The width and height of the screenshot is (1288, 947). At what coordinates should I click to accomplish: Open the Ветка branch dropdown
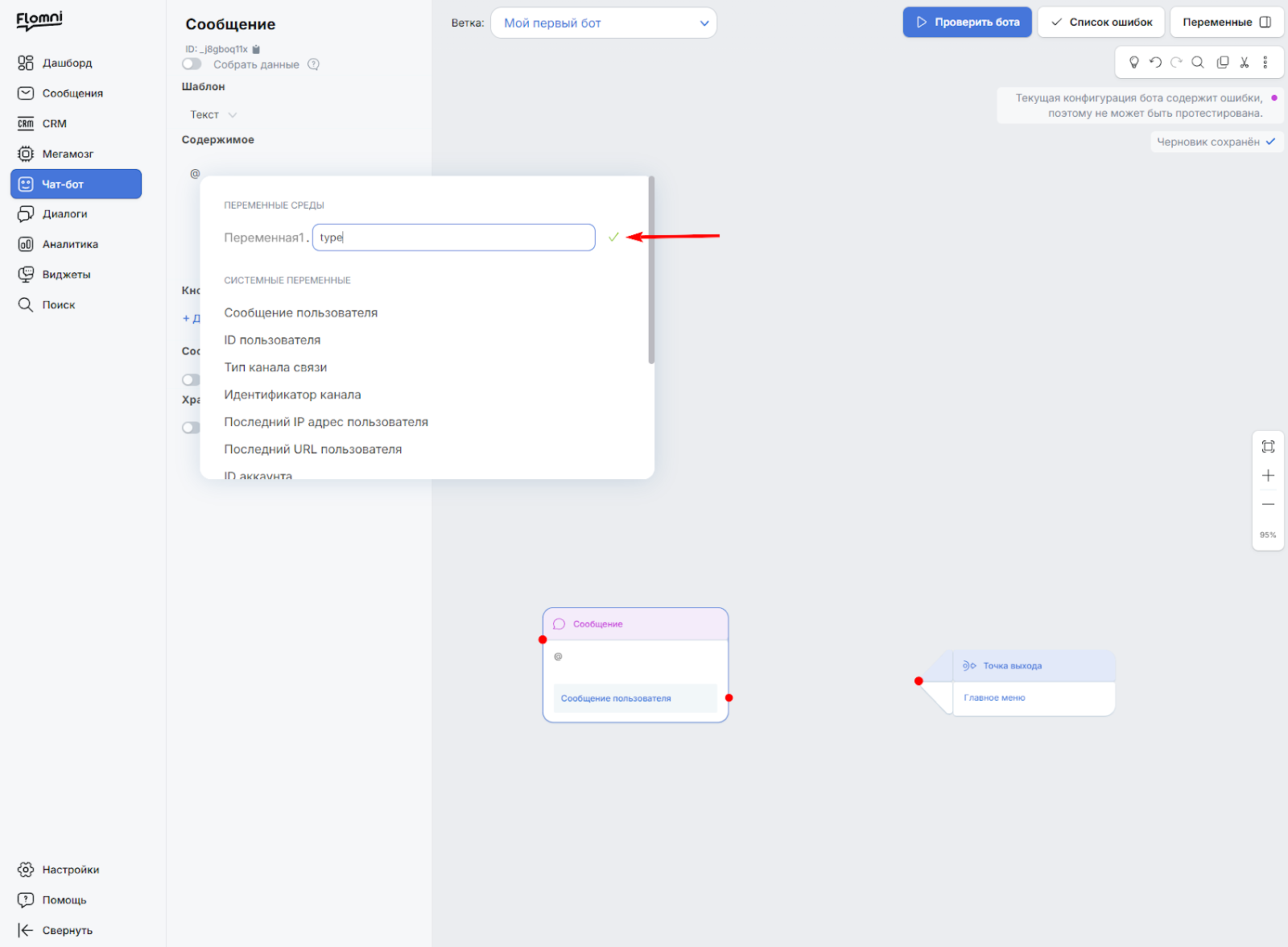tap(604, 23)
